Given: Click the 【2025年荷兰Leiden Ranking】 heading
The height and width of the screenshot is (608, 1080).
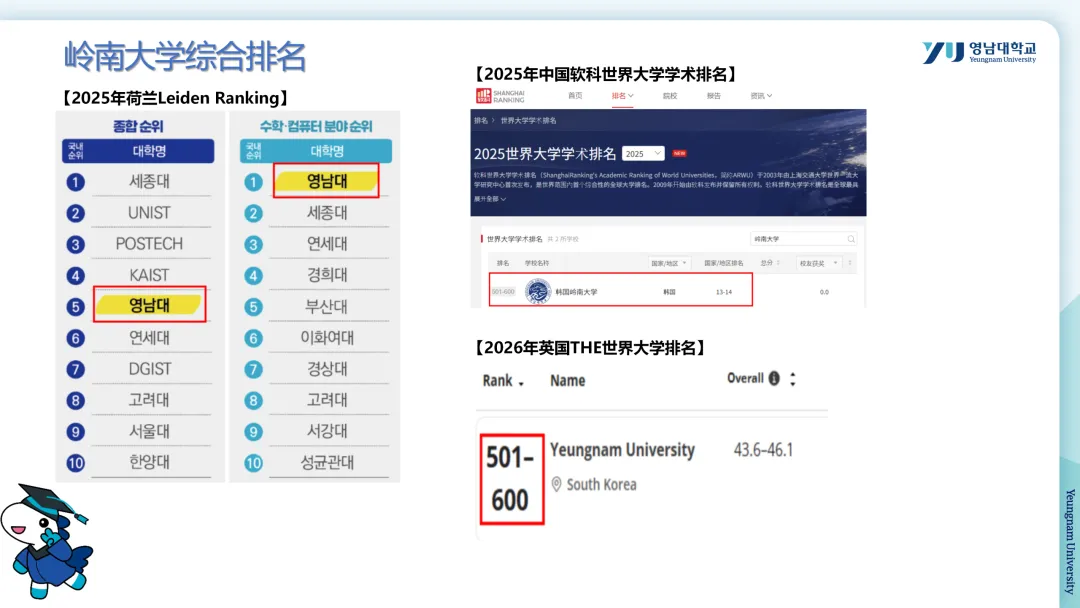Looking at the screenshot, I should [x=174, y=98].
